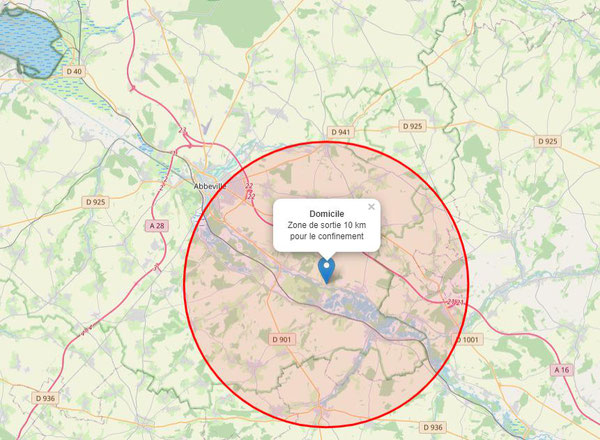Select the D 925 shield above A 28 shield

click(x=96, y=202)
